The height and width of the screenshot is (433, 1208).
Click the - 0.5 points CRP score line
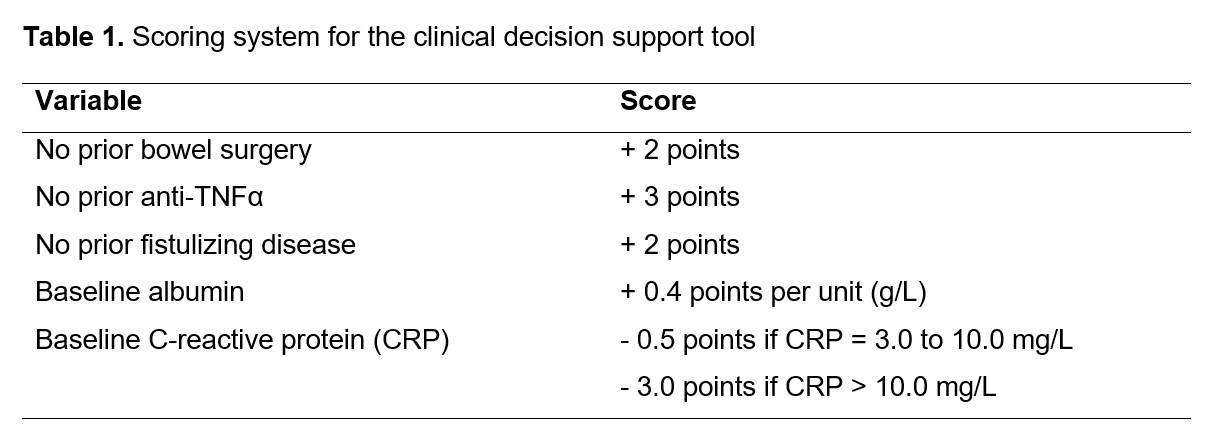pos(846,340)
